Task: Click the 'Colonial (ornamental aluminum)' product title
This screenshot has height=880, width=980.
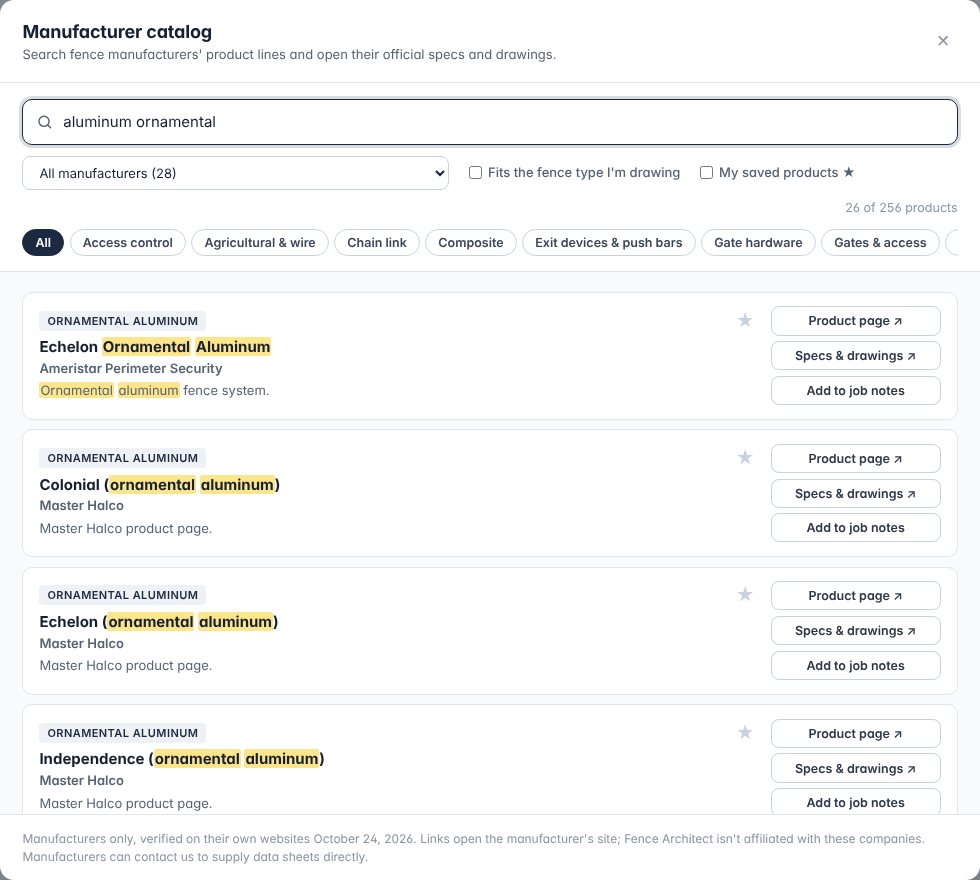Action: pyautogui.click(x=159, y=485)
